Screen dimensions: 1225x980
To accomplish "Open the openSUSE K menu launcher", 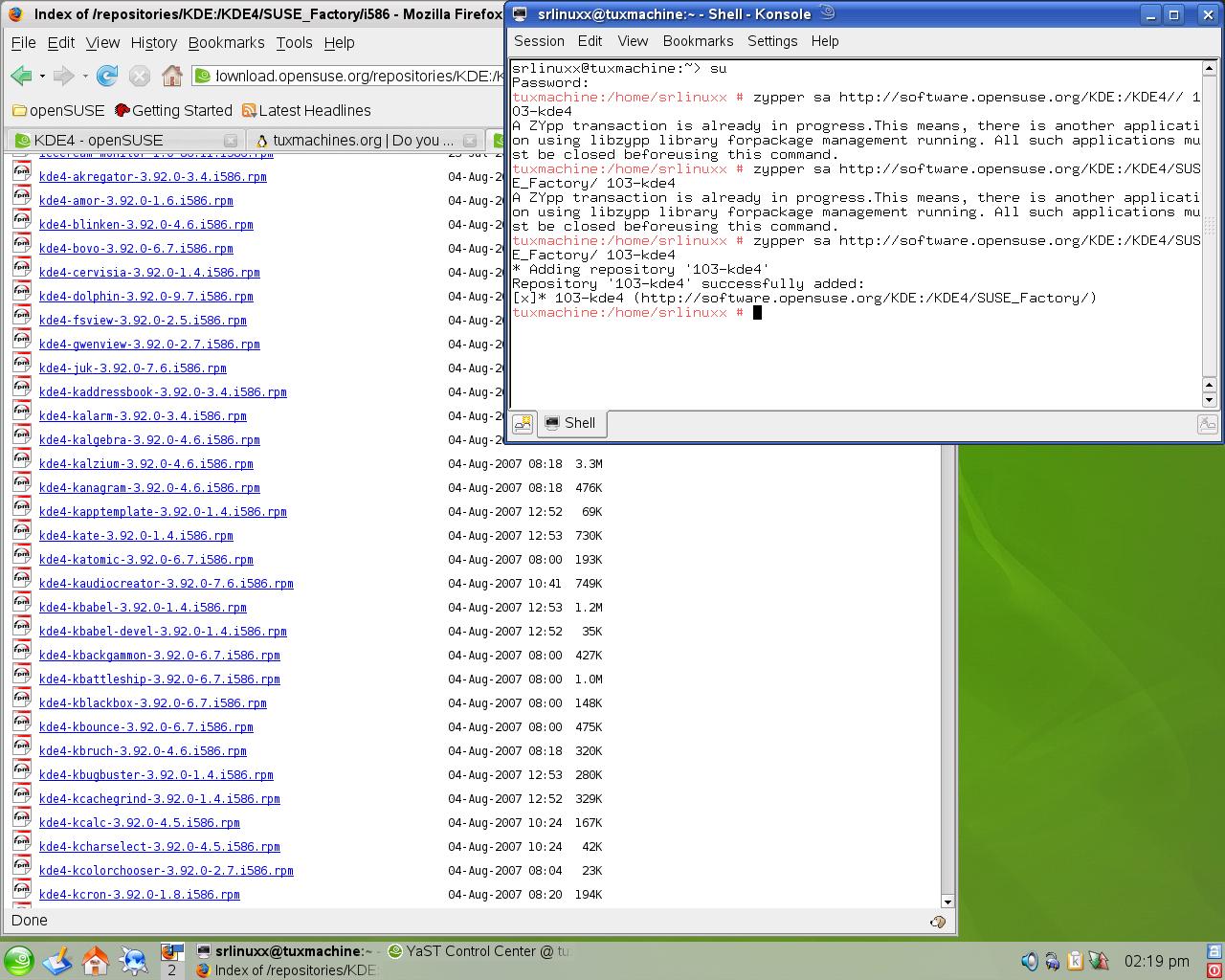I will click(x=19, y=960).
